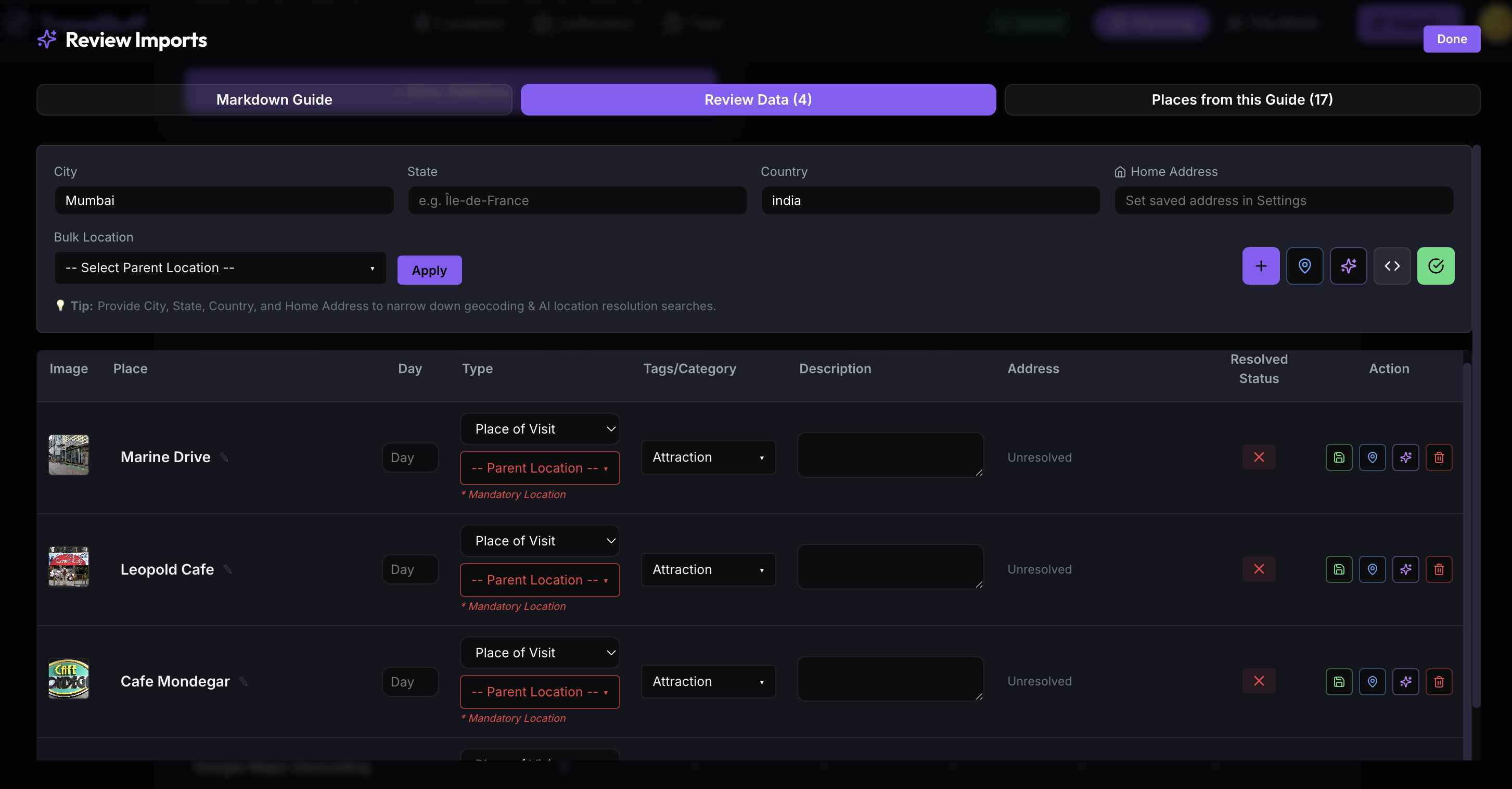Click the Resolved Status column header

click(x=1259, y=368)
